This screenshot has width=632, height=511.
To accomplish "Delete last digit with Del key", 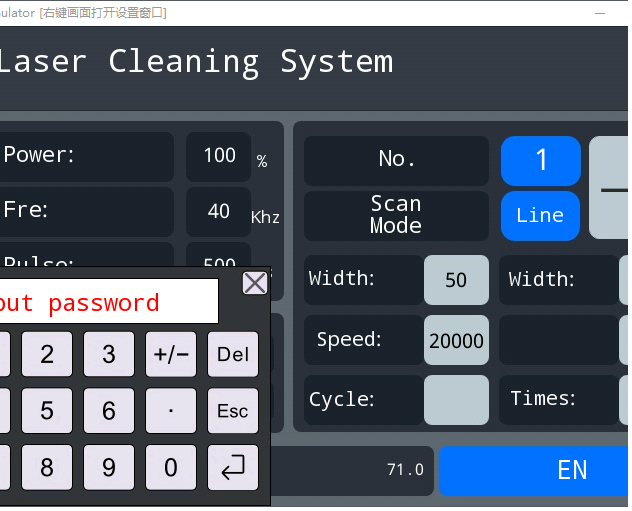I will coord(233,354).
